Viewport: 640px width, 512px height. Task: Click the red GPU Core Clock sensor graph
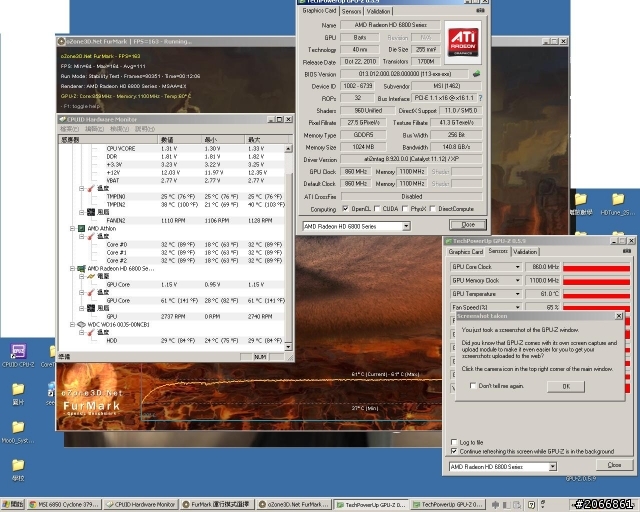[596, 268]
